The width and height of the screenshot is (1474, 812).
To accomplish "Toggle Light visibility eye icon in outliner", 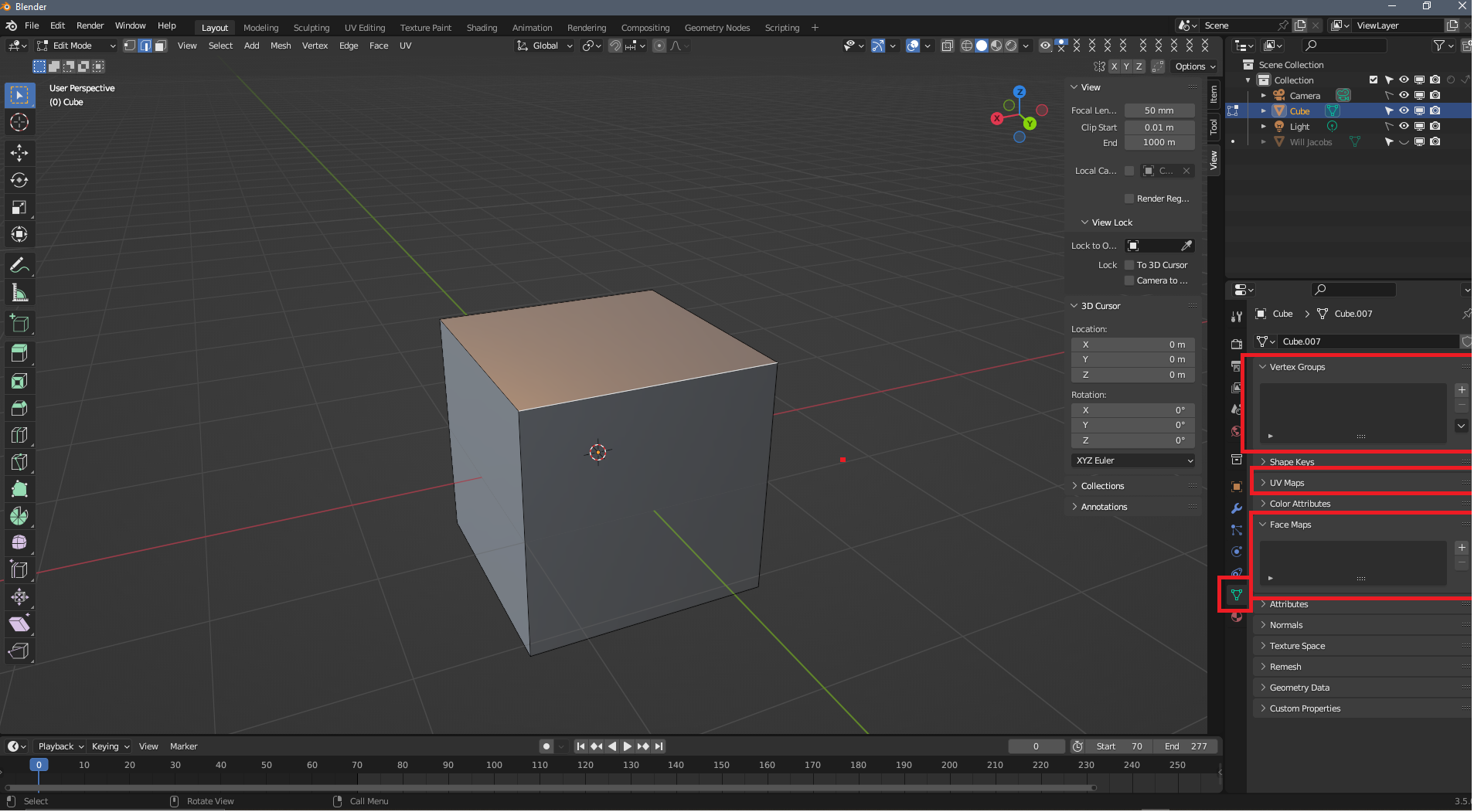I will click(x=1404, y=126).
